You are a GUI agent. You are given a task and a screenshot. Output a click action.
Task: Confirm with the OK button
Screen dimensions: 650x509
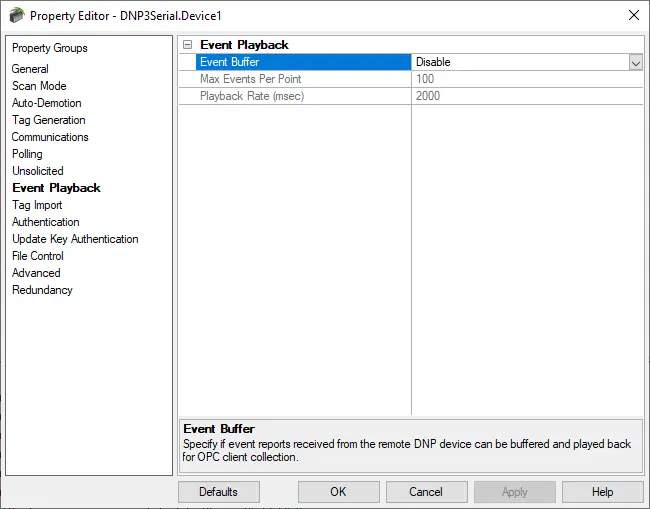tap(339, 492)
